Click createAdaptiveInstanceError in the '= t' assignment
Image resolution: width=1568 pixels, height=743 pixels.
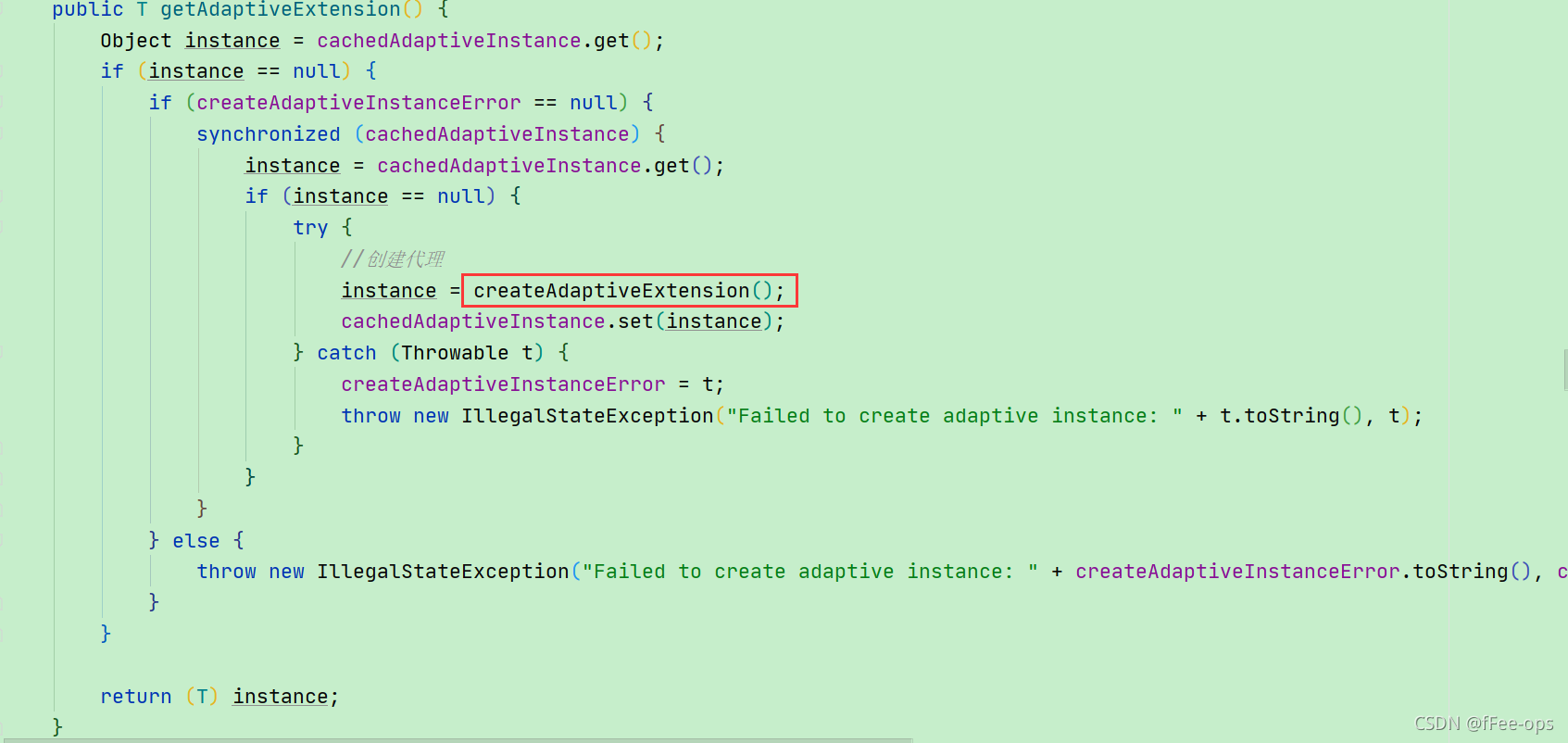[503, 384]
